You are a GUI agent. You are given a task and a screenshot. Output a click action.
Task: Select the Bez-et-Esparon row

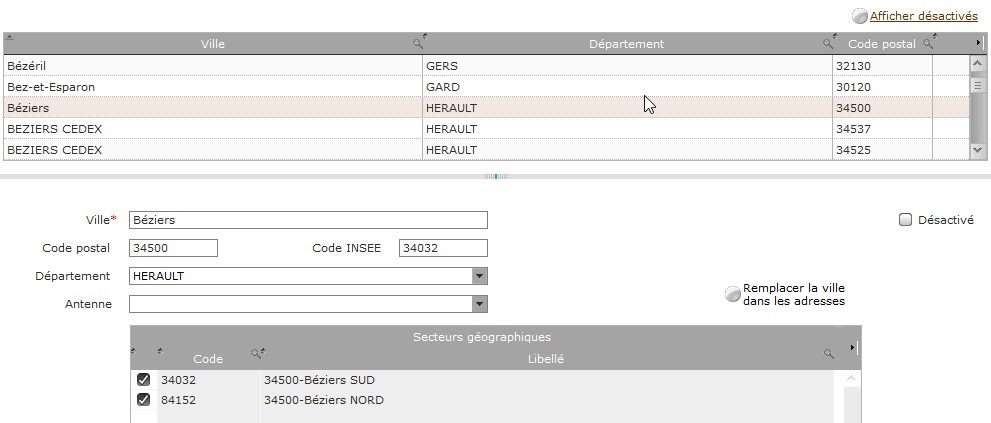click(x=486, y=87)
